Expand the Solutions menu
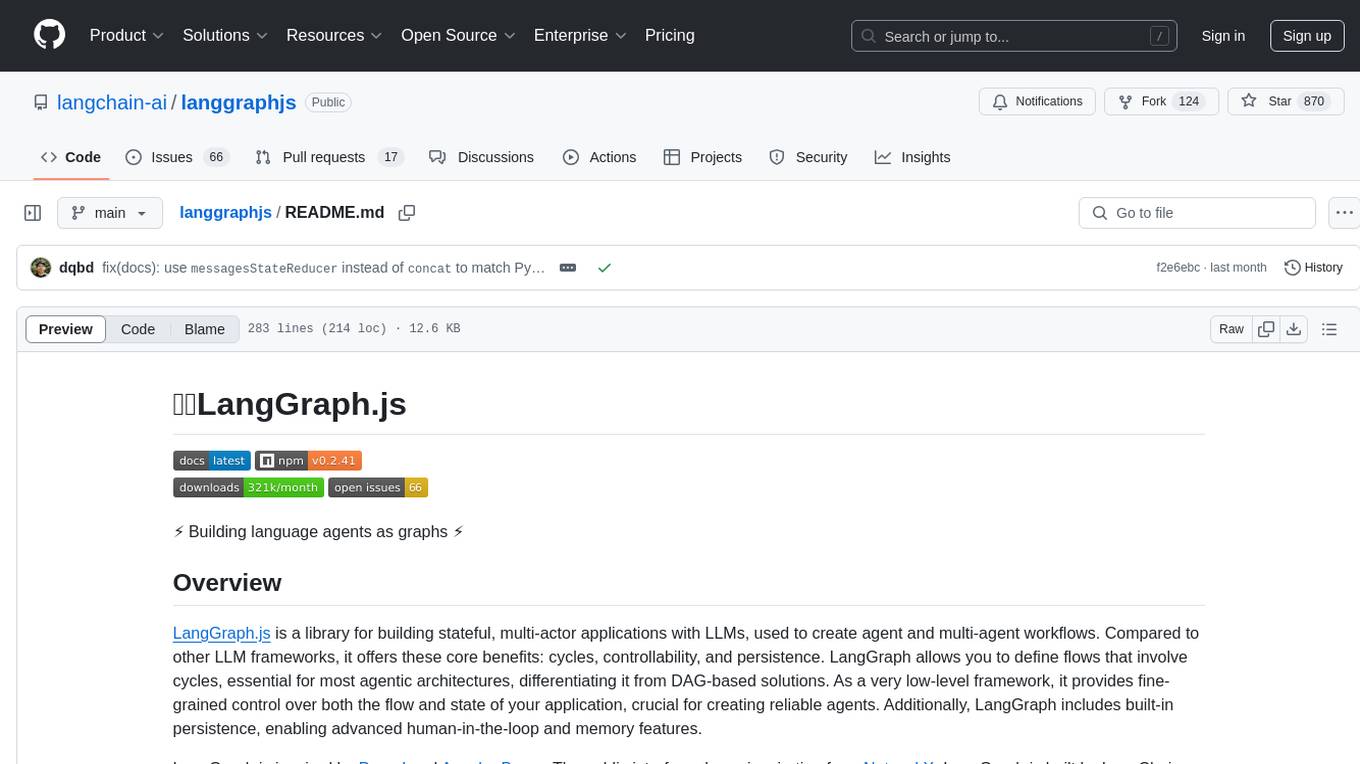 (x=225, y=35)
